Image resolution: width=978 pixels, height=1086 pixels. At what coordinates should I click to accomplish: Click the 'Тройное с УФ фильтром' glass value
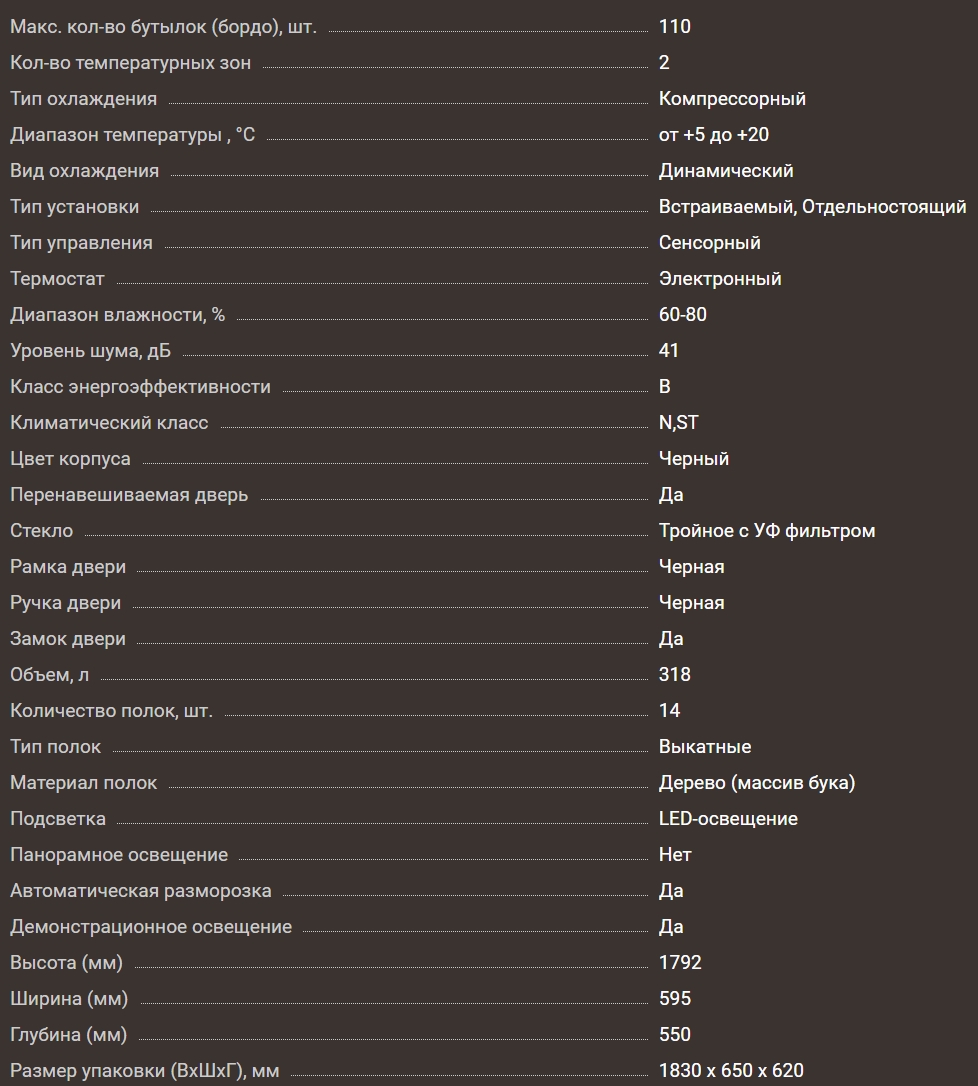pyautogui.click(x=767, y=531)
